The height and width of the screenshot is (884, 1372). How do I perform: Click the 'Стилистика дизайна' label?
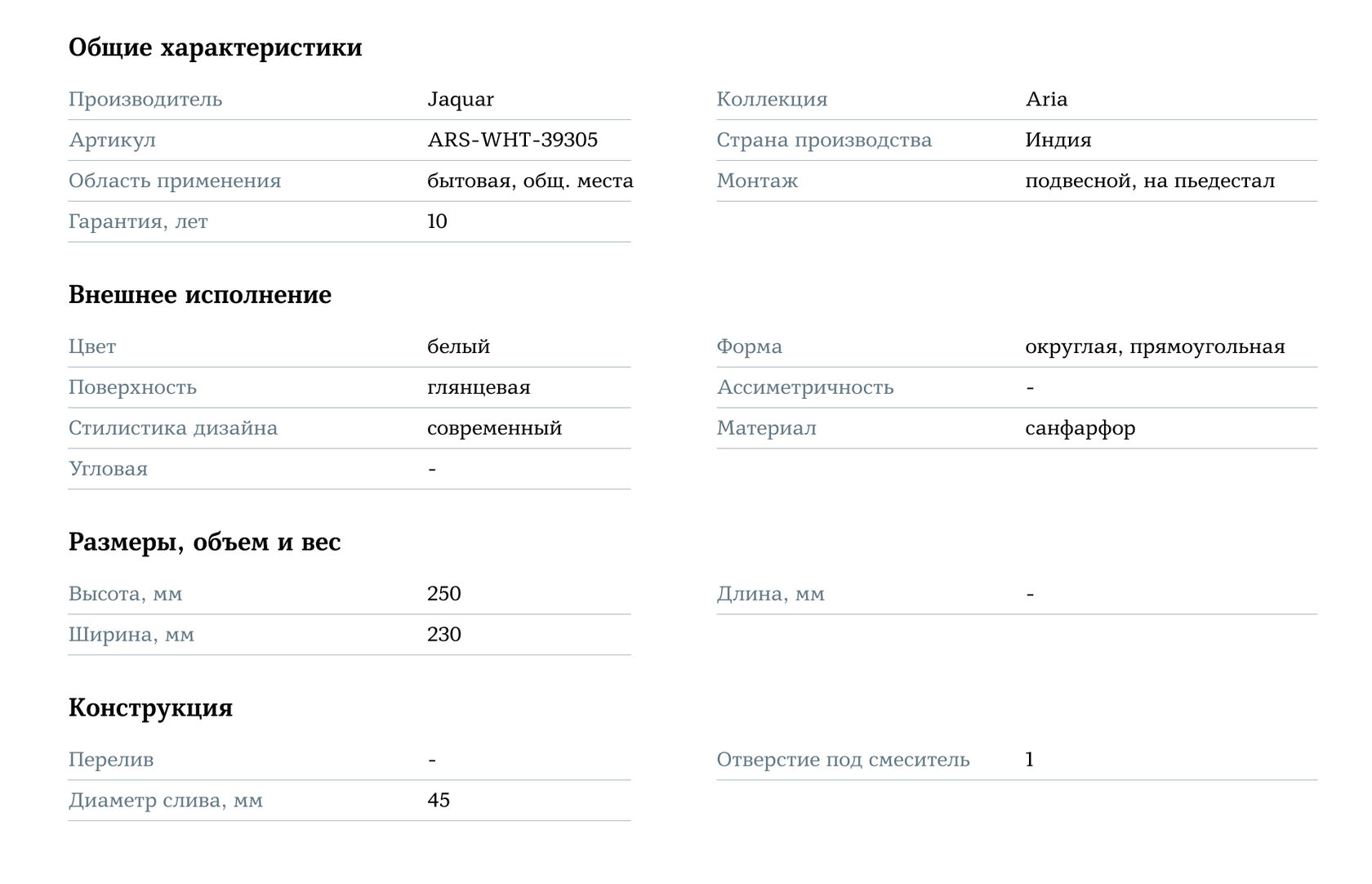pos(173,428)
